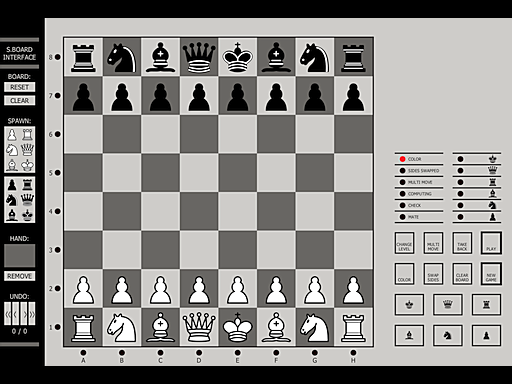Click the king piece-select button
512x384 pixels.
[409, 304]
